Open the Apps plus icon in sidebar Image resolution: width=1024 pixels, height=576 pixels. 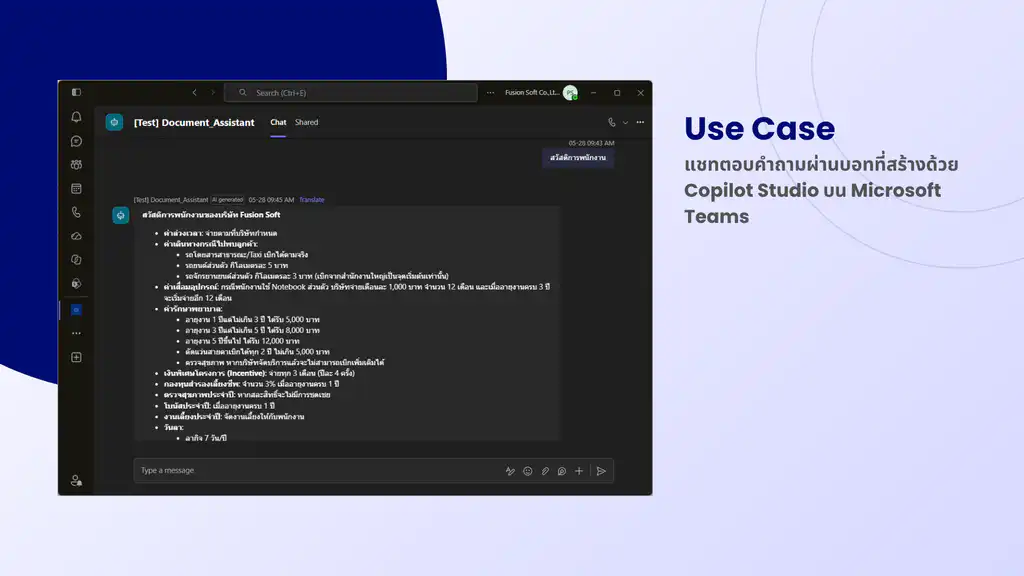(x=76, y=357)
